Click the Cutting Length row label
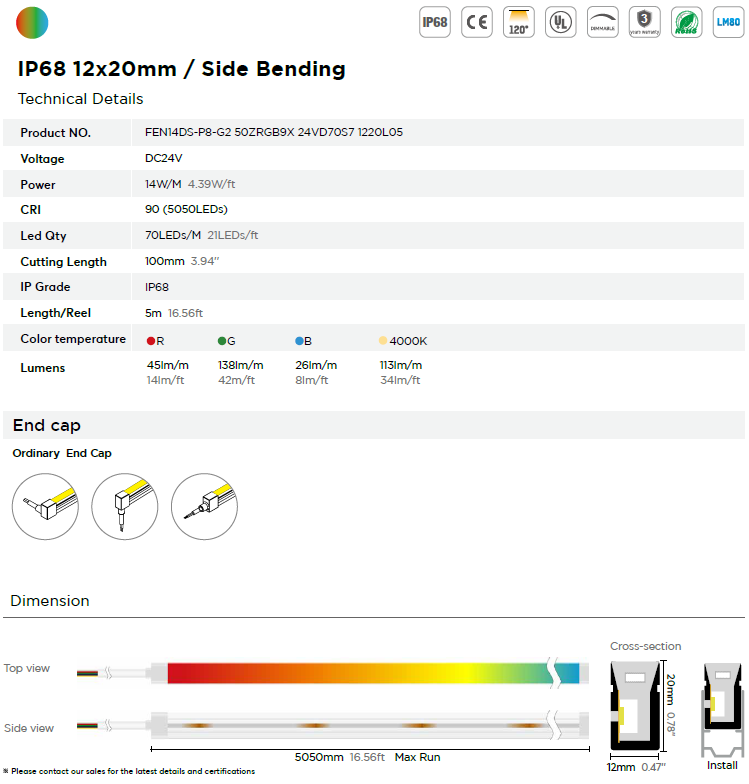The image size is (749, 784). click(x=63, y=262)
